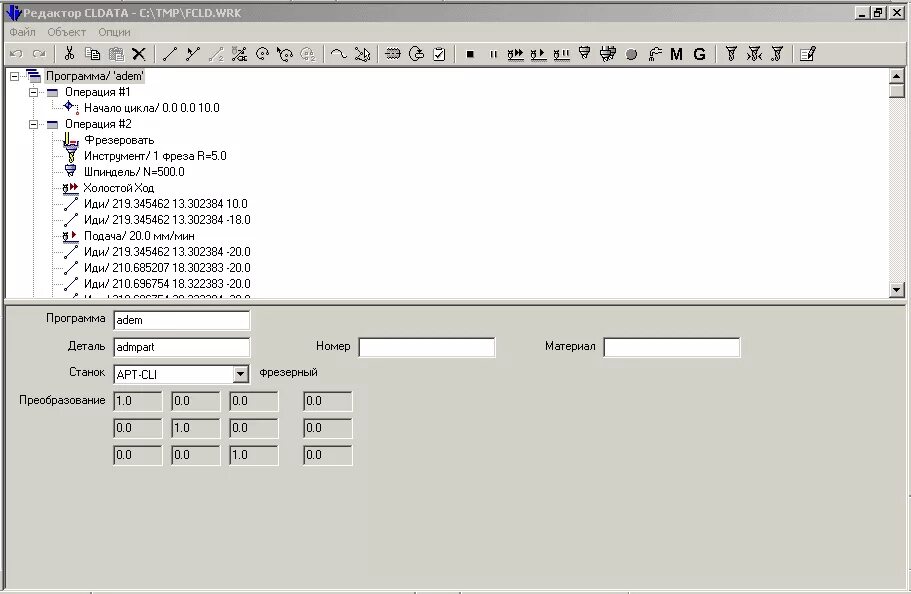Insert feed rate command icon
The width and height of the screenshot is (911, 594).
point(539,54)
